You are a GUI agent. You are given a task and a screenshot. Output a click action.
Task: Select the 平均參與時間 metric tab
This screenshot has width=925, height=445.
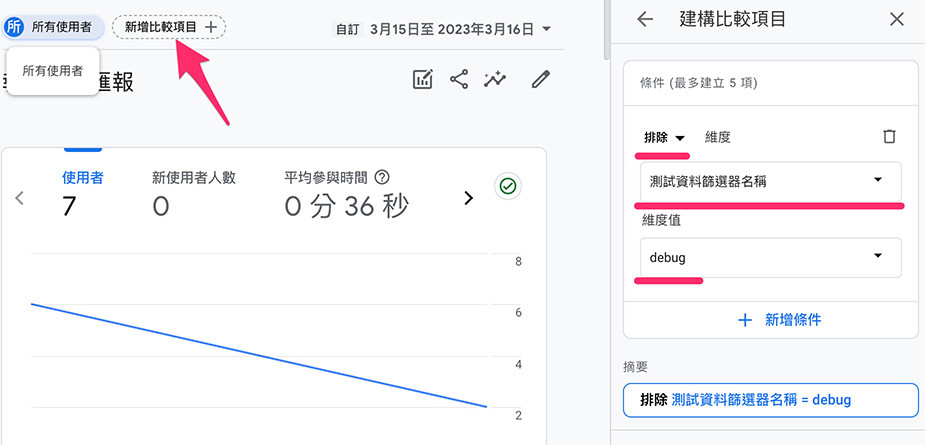pyautogui.click(x=346, y=193)
